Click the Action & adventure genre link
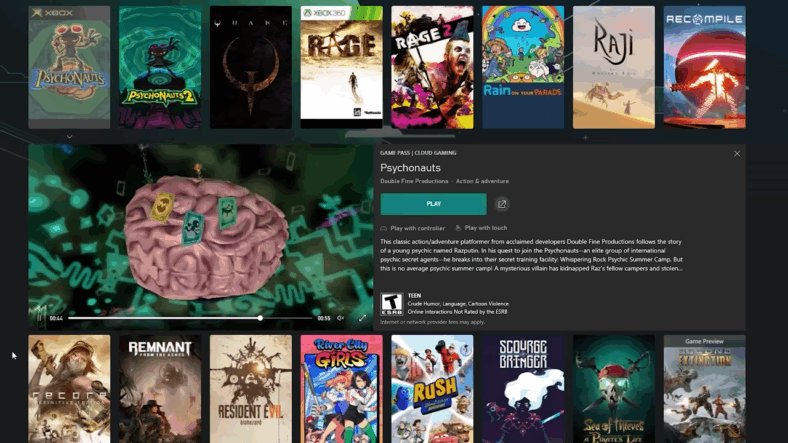Screen dimensions: 788x443 coord(482,181)
